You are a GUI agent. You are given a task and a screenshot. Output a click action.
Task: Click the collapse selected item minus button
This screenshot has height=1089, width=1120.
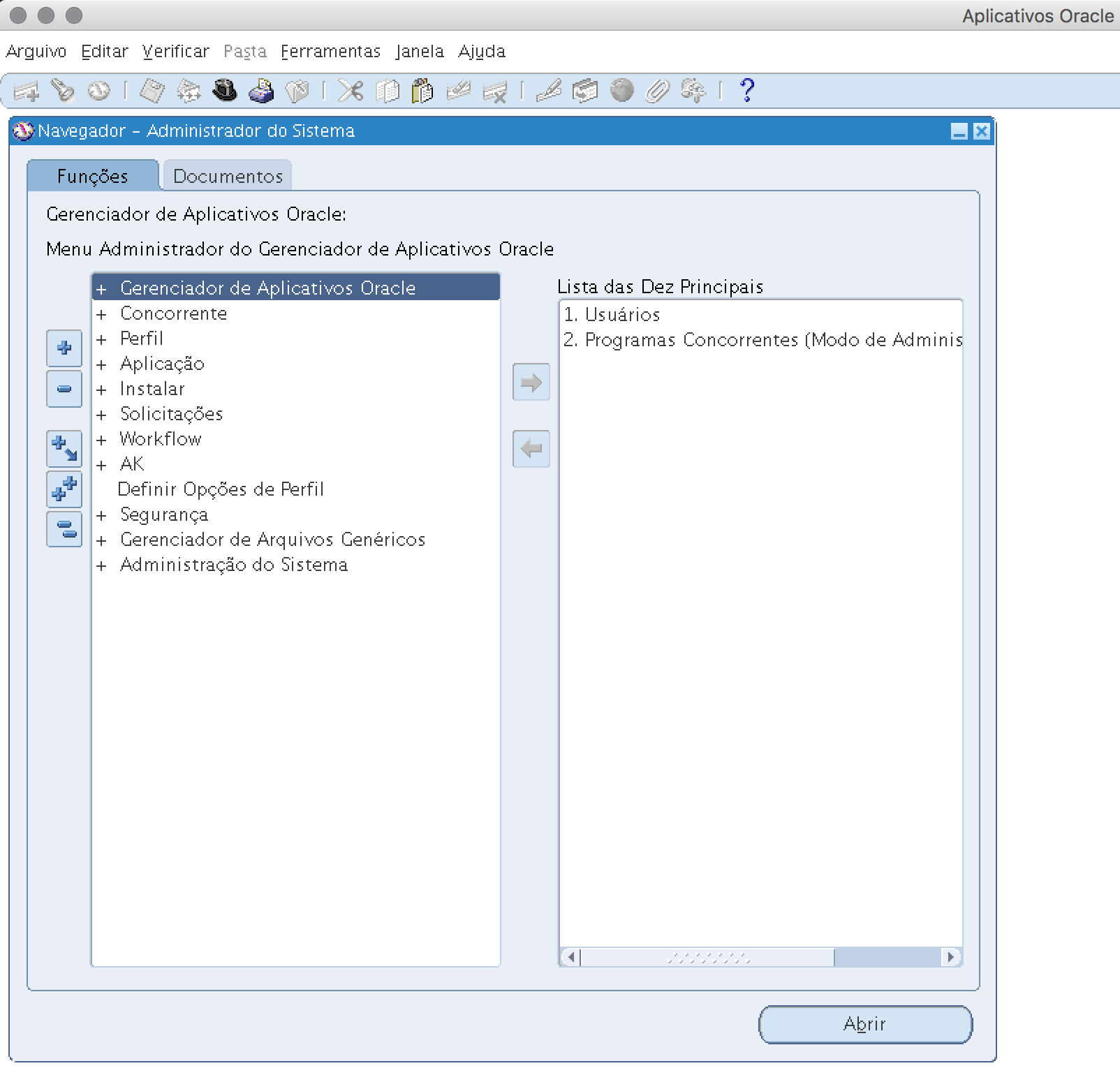64,388
